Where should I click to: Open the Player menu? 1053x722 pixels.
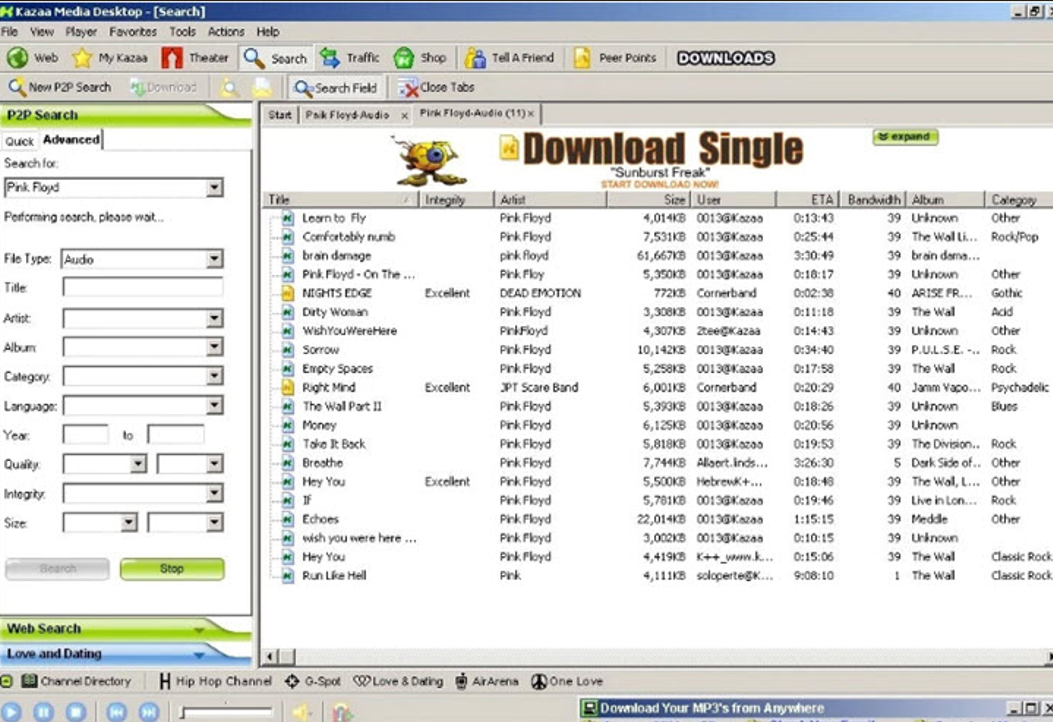[81, 32]
